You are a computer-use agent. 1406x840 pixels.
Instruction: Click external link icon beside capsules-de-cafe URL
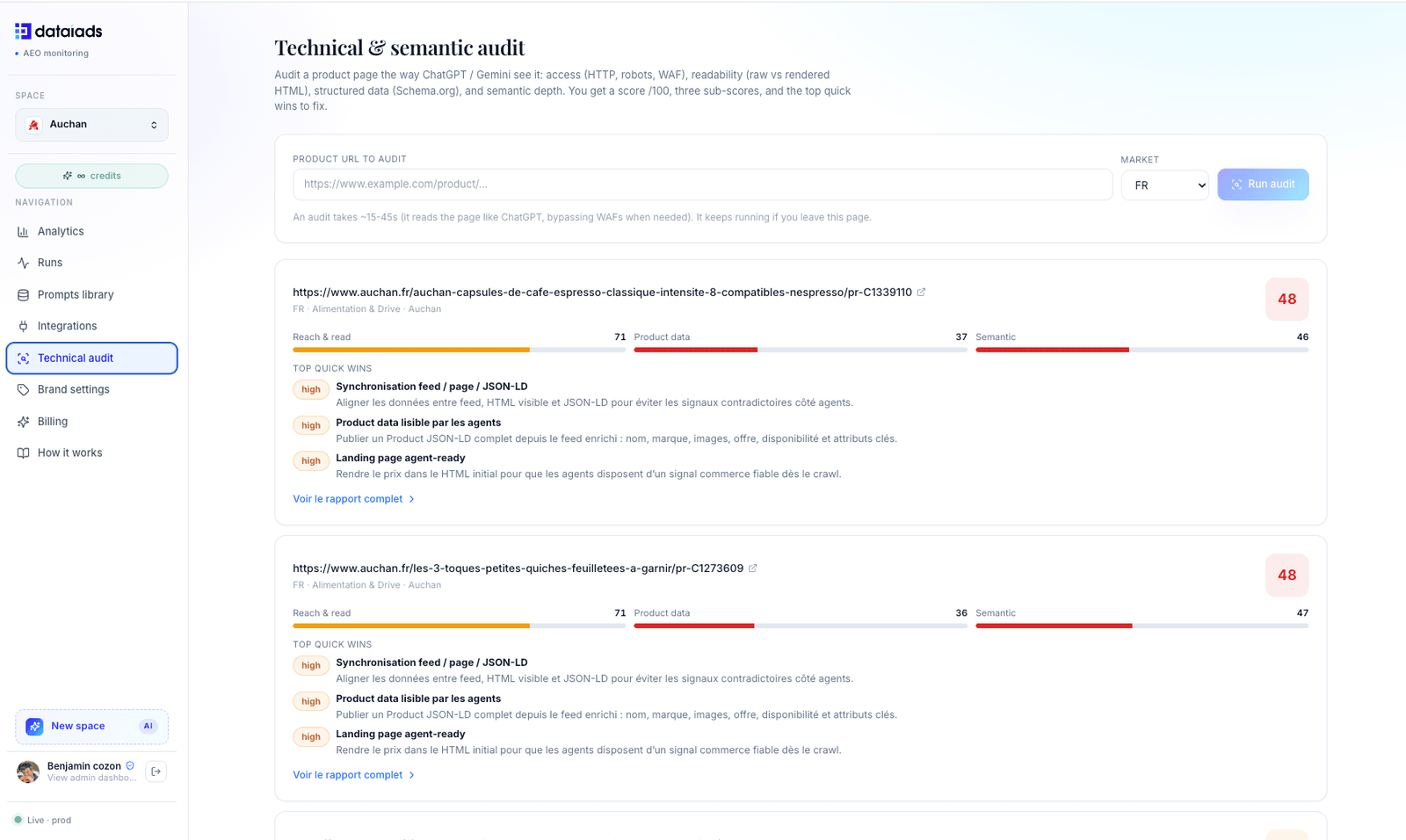[921, 293]
